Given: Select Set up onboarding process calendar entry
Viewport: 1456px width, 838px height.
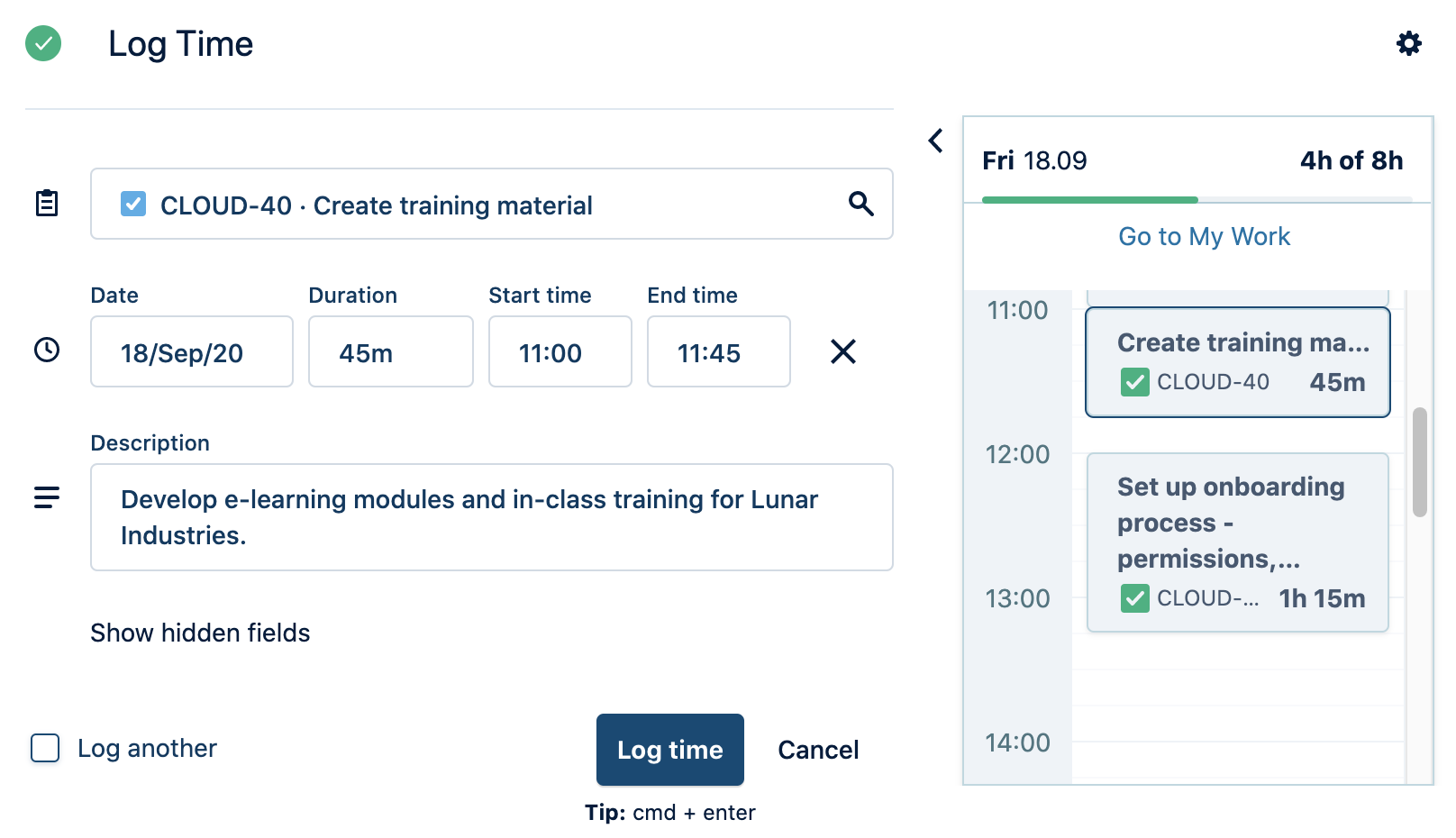Looking at the screenshot, I should (x=1237, y=542).
